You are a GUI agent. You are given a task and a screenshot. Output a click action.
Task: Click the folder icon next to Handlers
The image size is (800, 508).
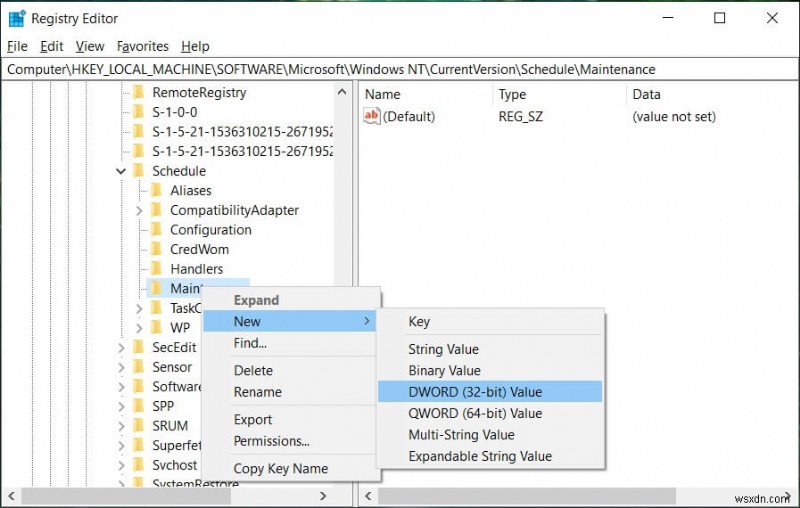156,269
